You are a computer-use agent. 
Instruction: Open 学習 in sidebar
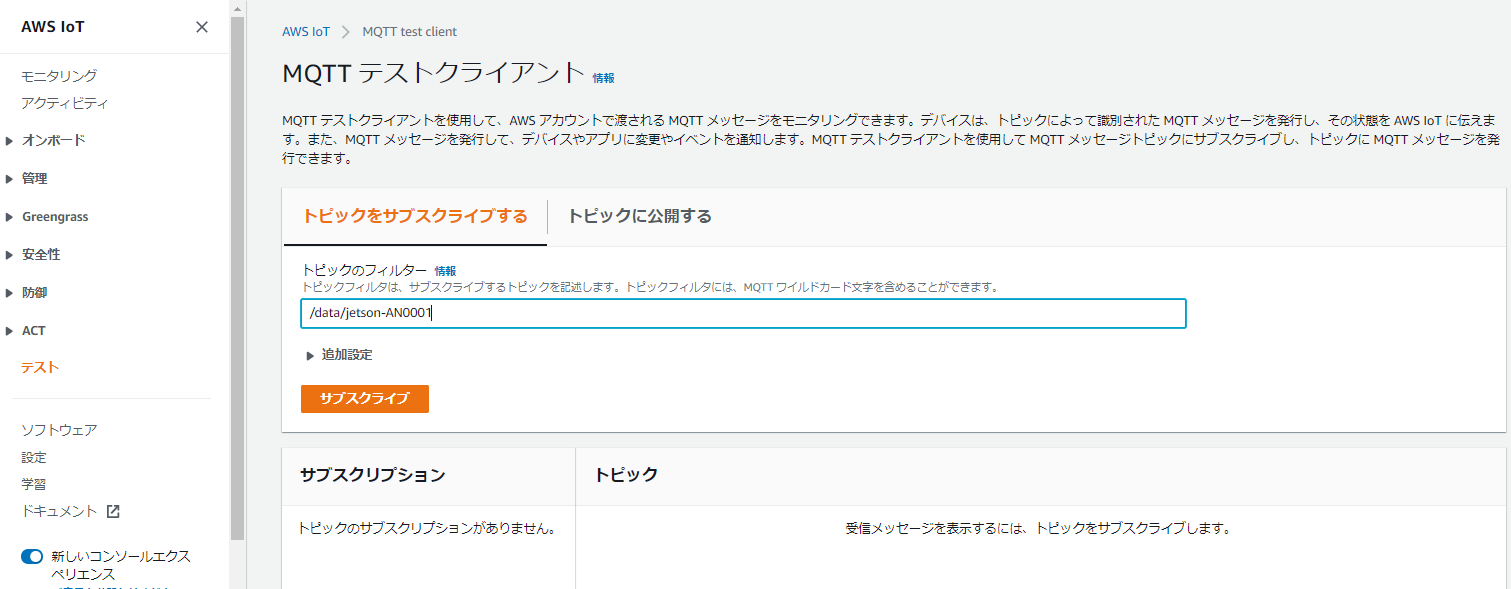(34, 484)
